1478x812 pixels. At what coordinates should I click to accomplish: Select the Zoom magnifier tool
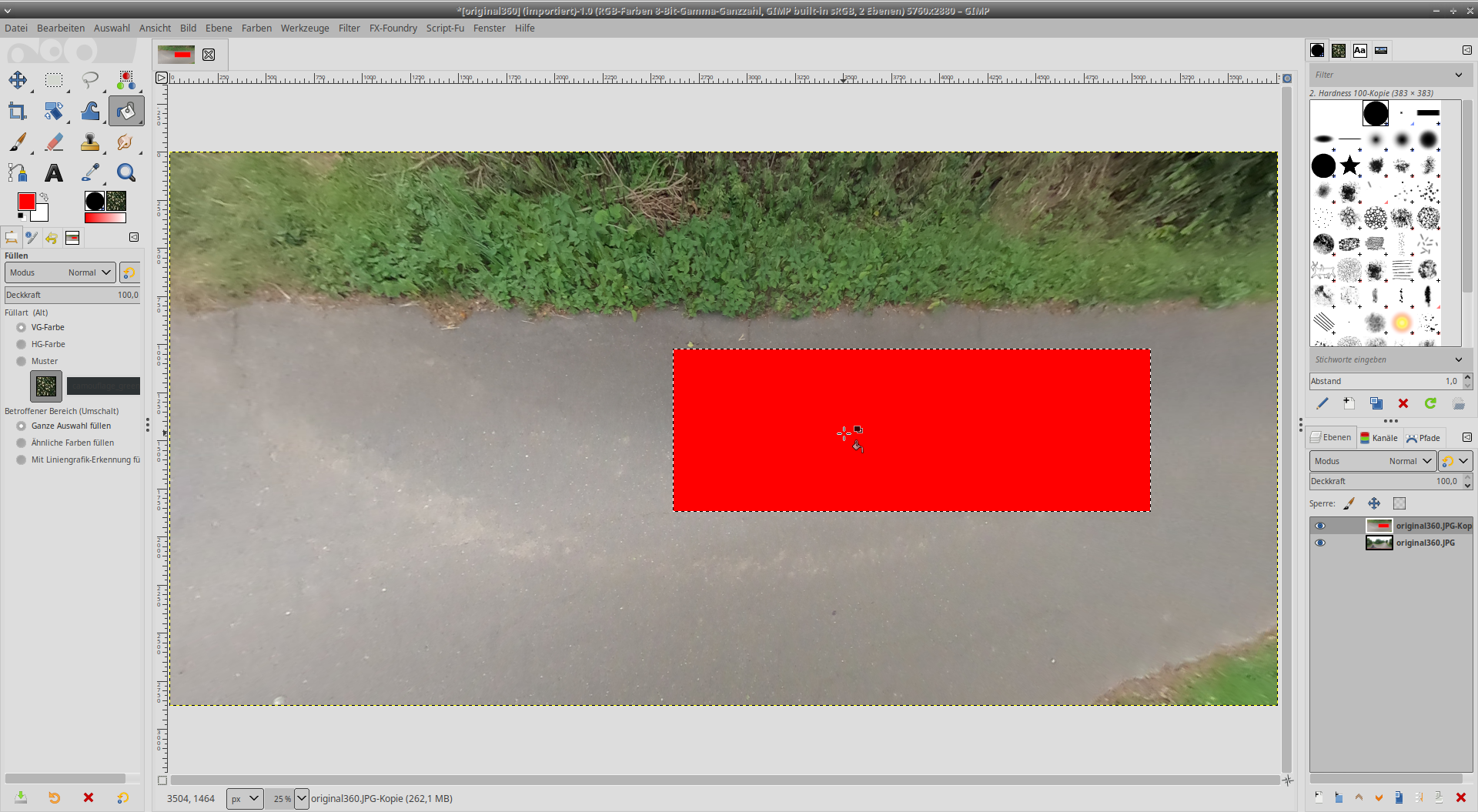tap(126, 173)
